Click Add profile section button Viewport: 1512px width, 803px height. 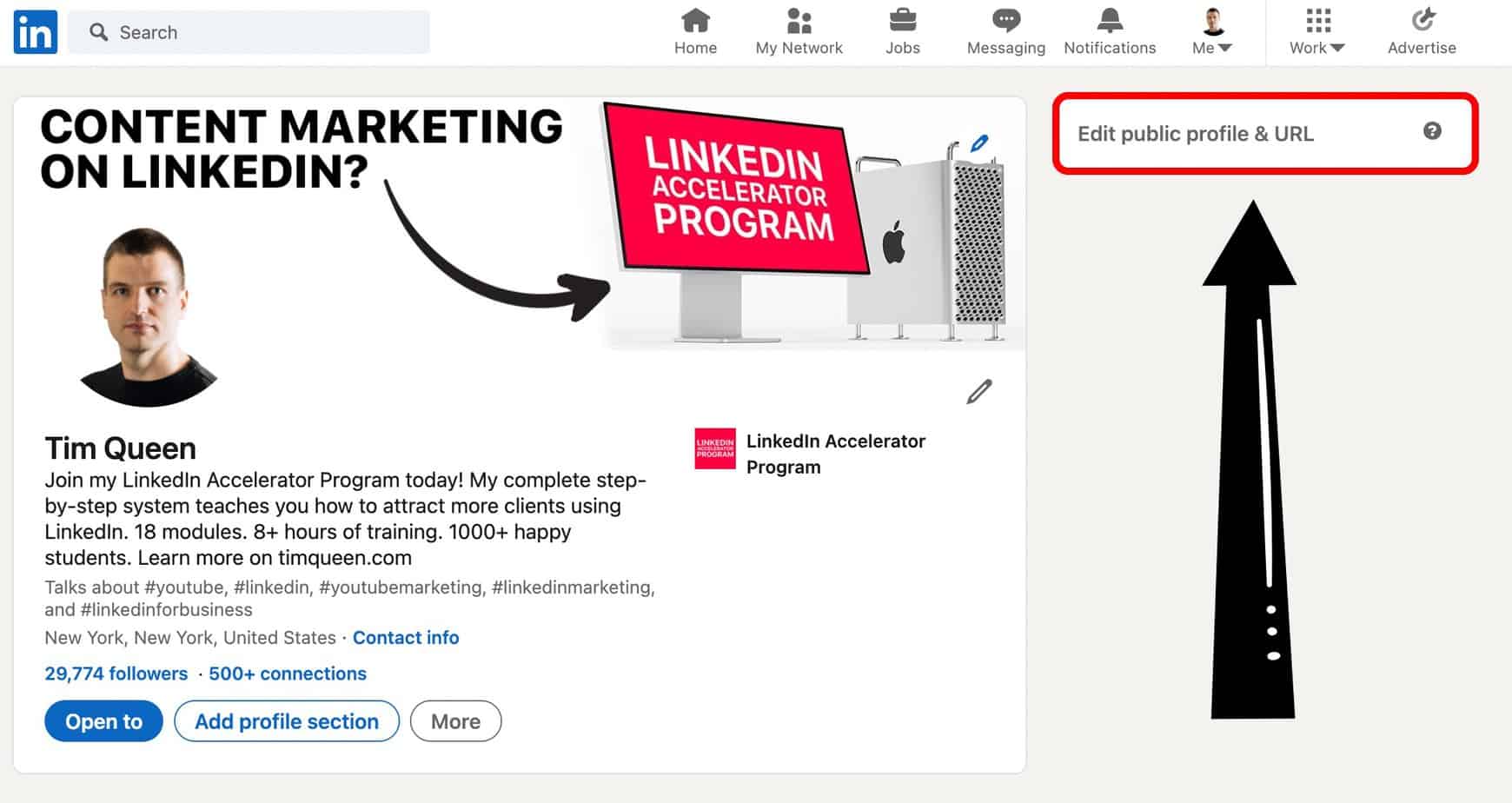coord(287,721)
